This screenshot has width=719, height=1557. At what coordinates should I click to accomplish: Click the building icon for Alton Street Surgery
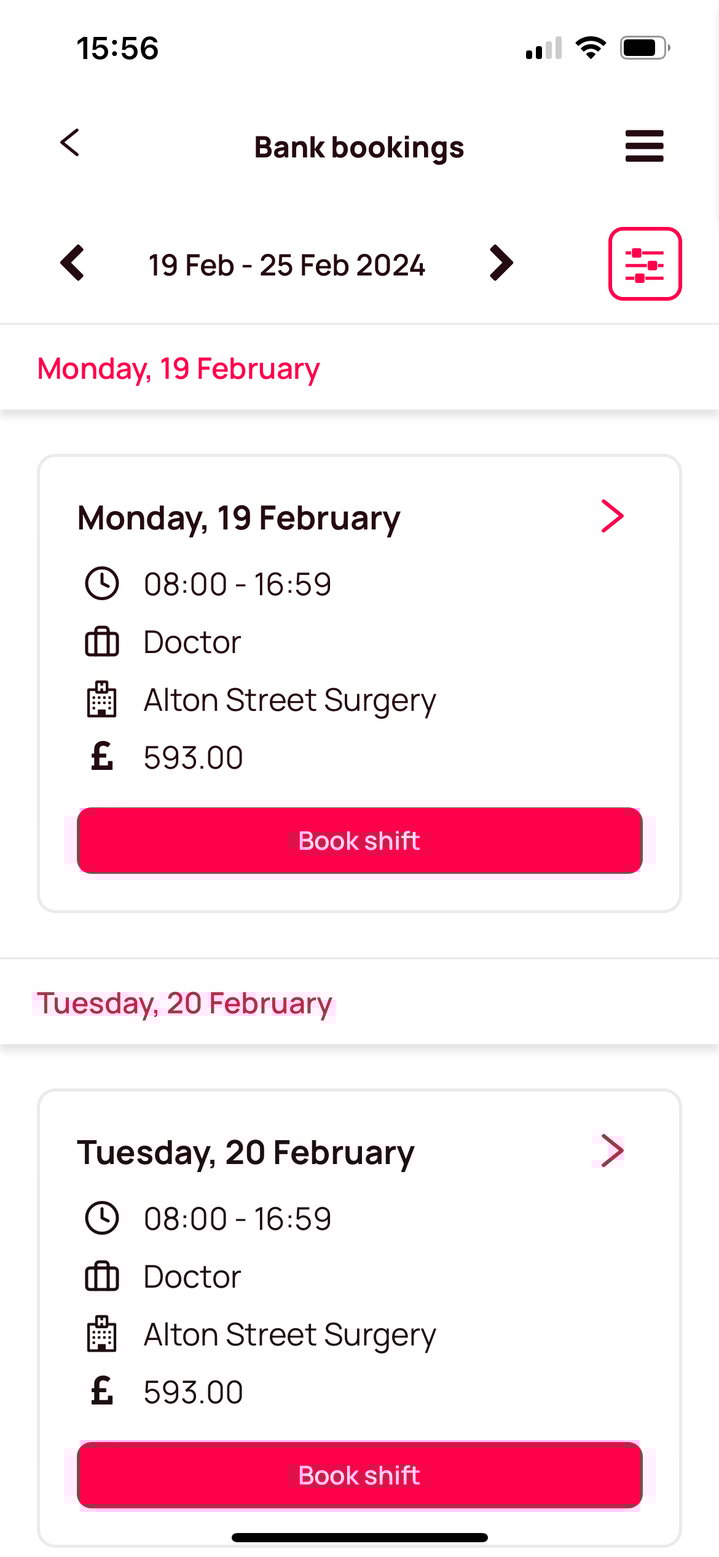(102, 699)
